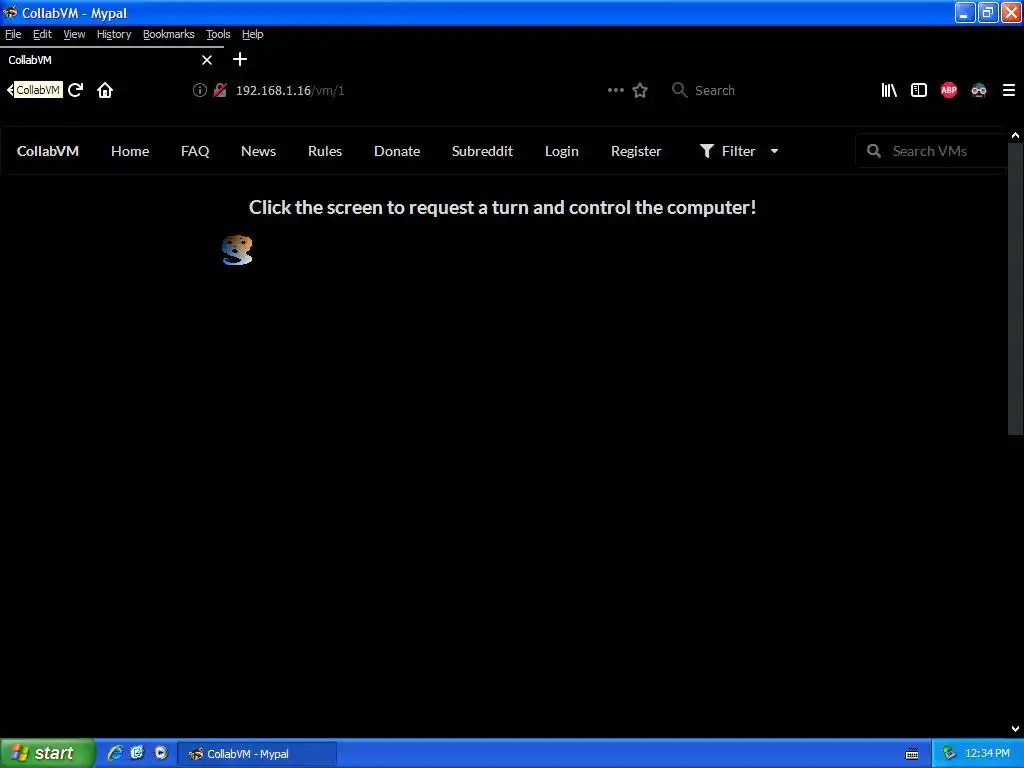Reload the current page
Image resolution: width=1024 pixels, height=768 pixels.
click(x=76, y=90)
